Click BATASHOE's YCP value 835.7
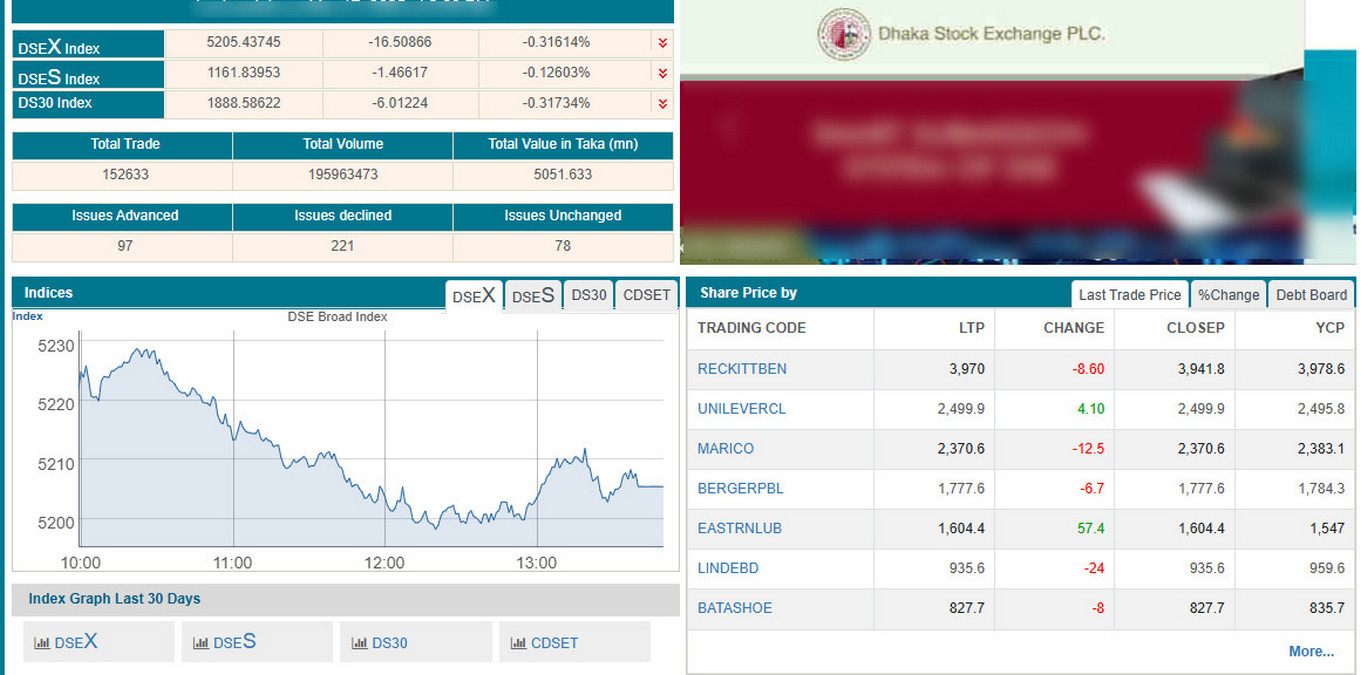 1327,608
